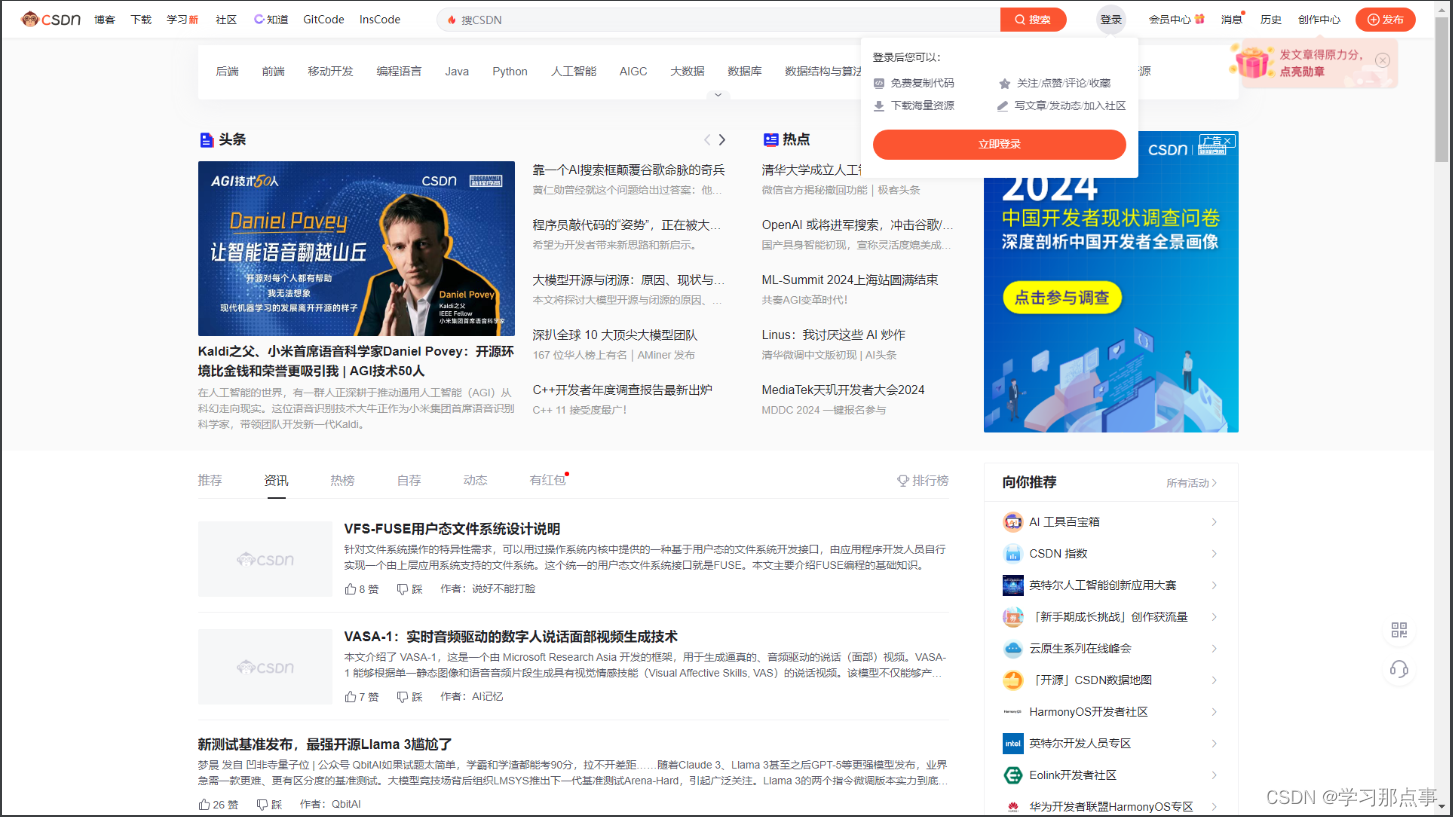
Task: Switch to the 热榜 tab
Action: (x=342, y=481)
